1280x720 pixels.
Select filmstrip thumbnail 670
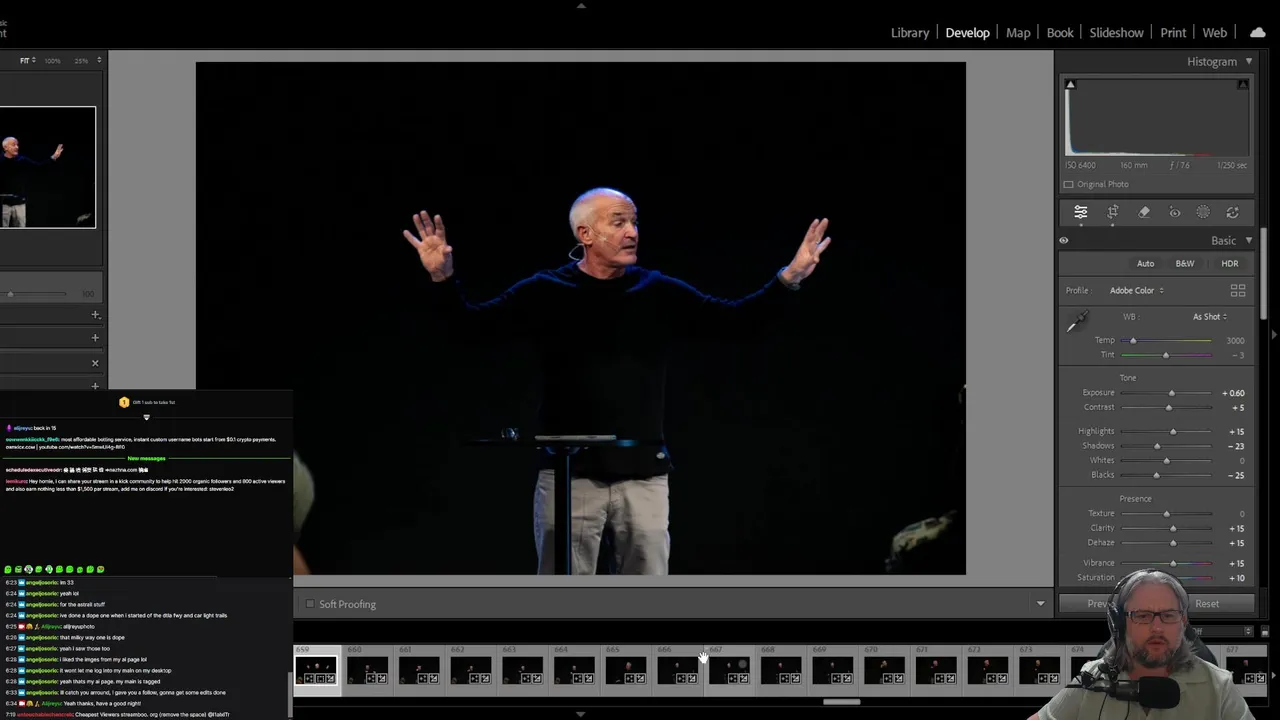pos(885,670)
